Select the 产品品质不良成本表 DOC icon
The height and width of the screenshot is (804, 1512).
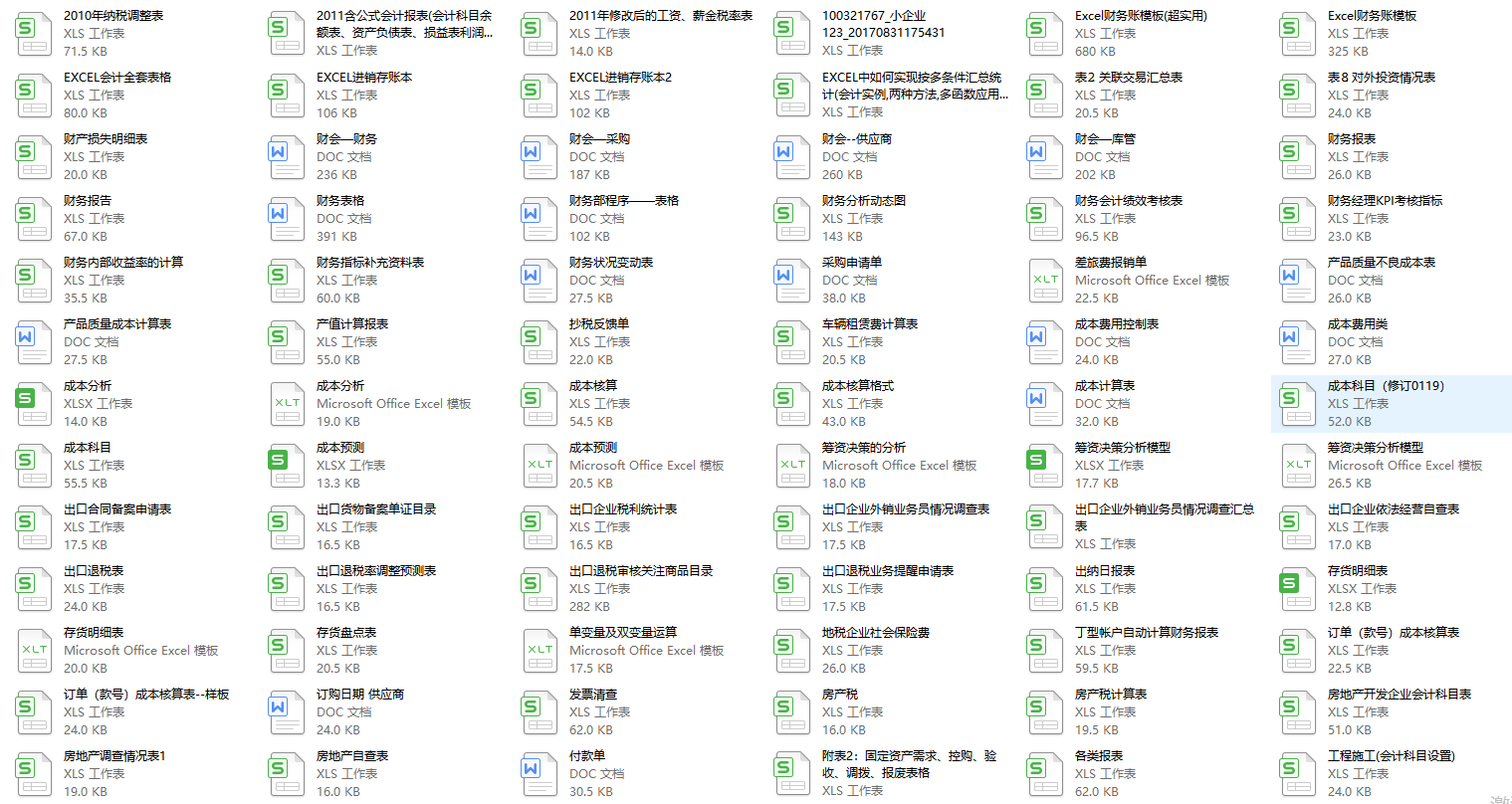pyautogui.click(x=1298, y=281)
